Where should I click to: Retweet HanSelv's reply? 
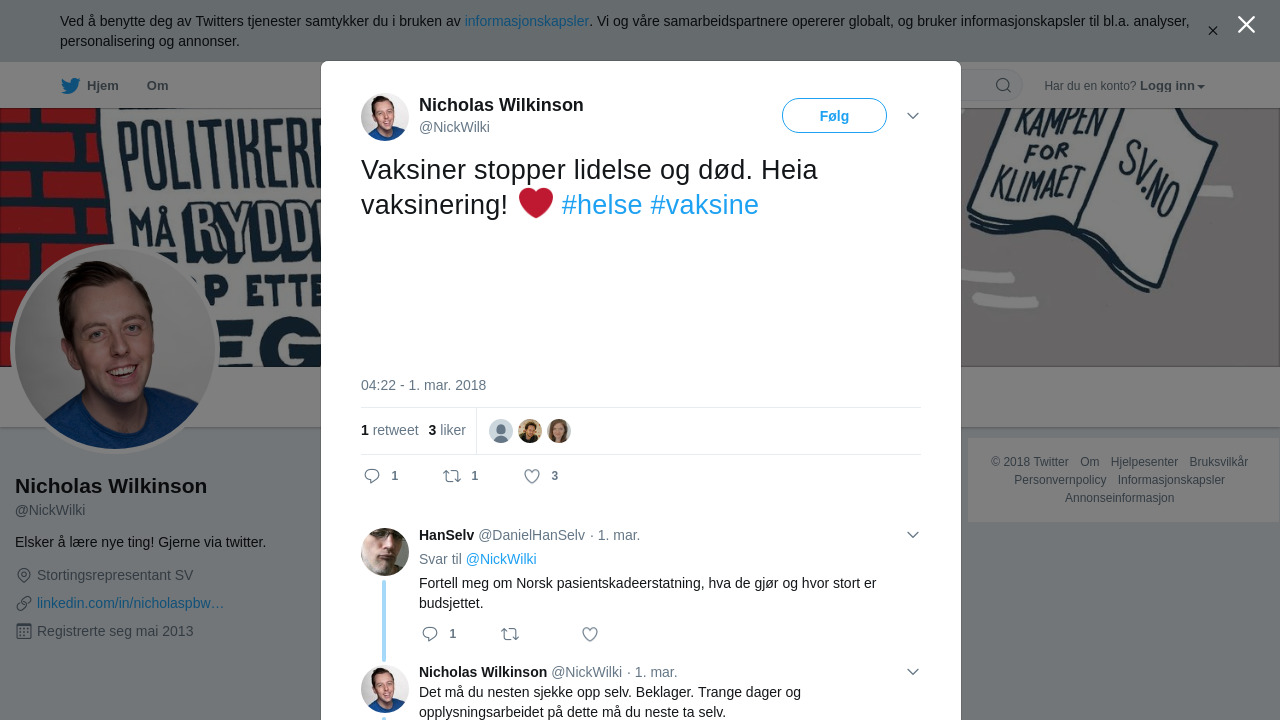(x=510, y=634)
